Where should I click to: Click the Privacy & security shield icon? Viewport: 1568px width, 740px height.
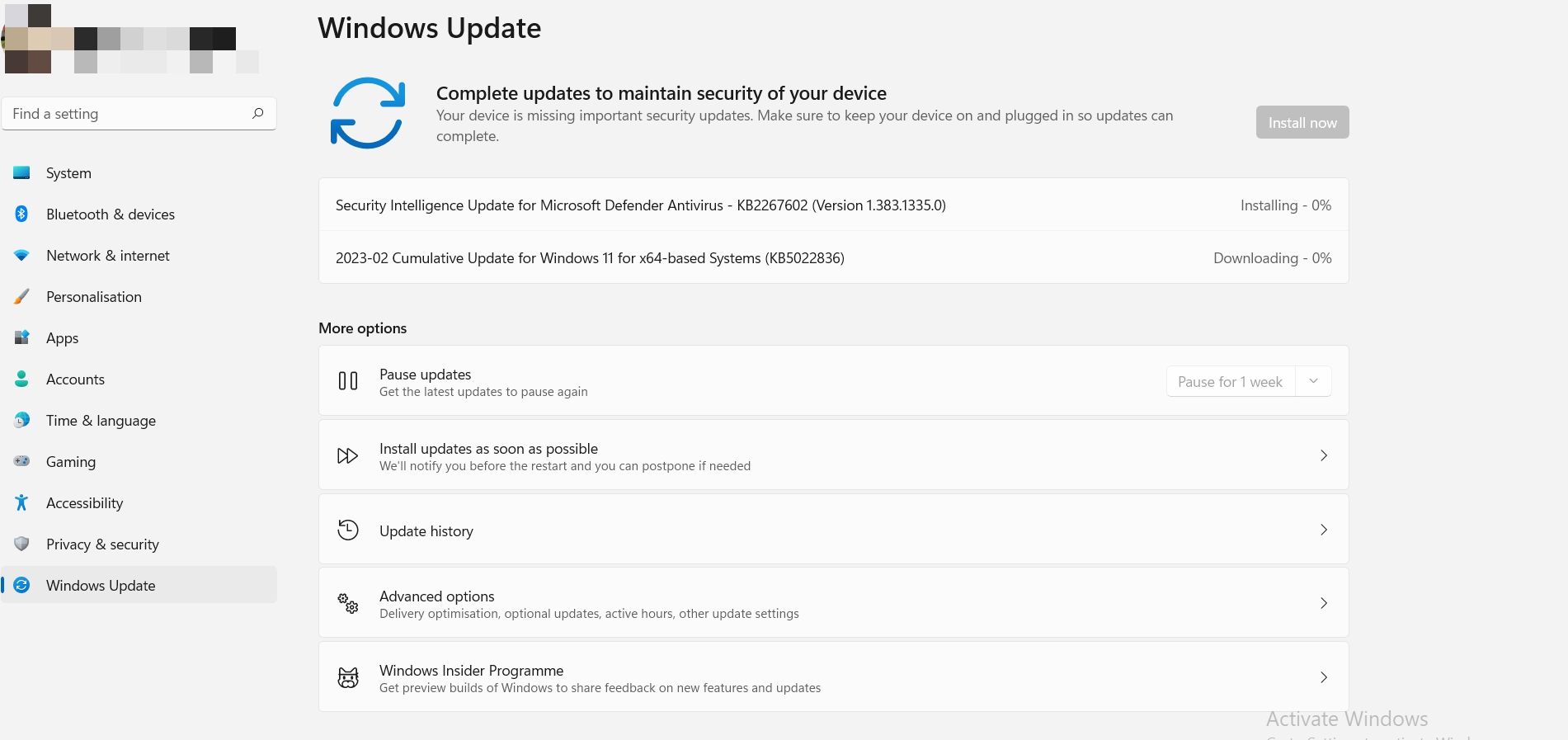coord(22,544)
